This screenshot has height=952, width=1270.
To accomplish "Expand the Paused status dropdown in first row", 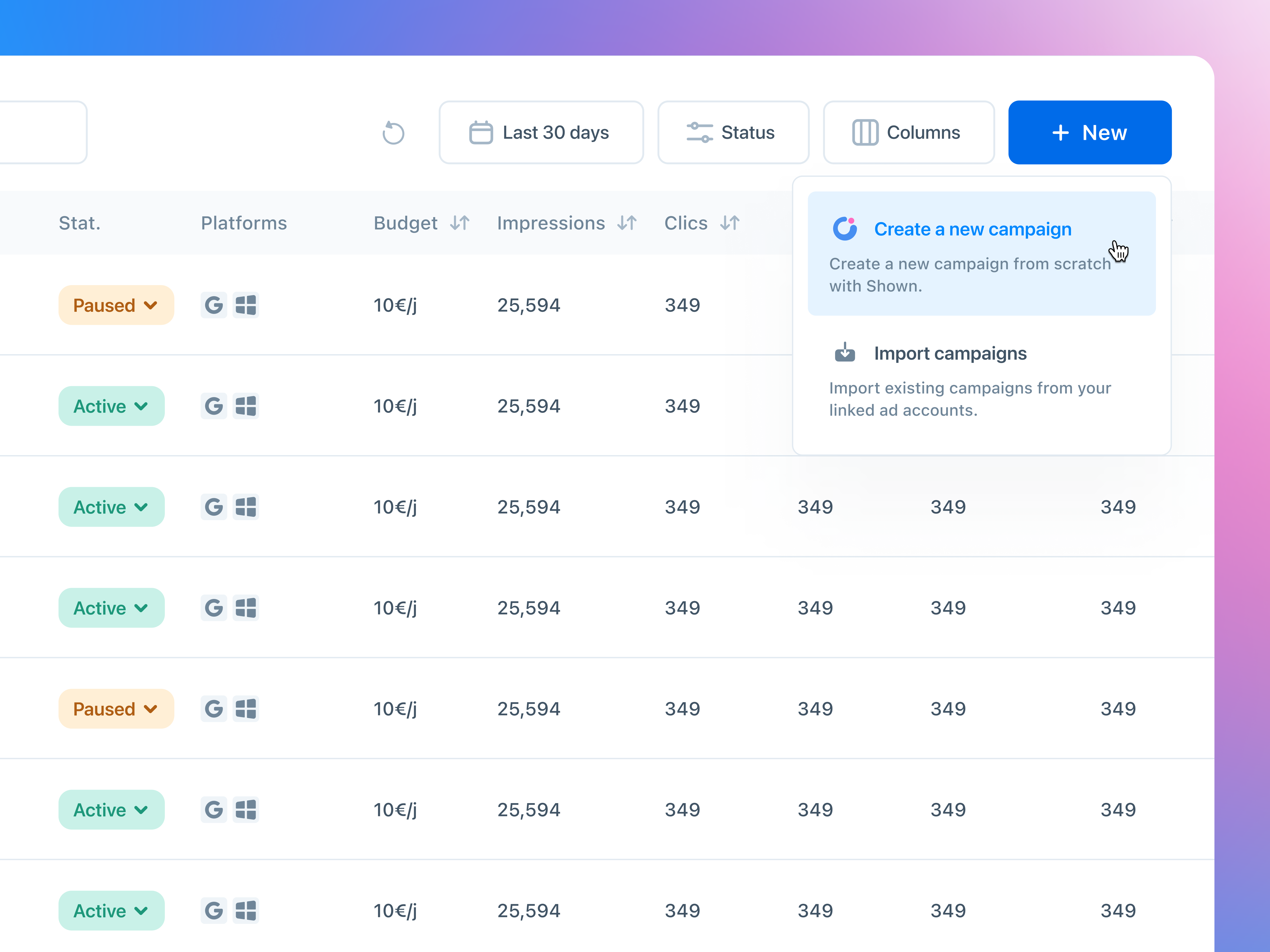I will tap(115, 305).
